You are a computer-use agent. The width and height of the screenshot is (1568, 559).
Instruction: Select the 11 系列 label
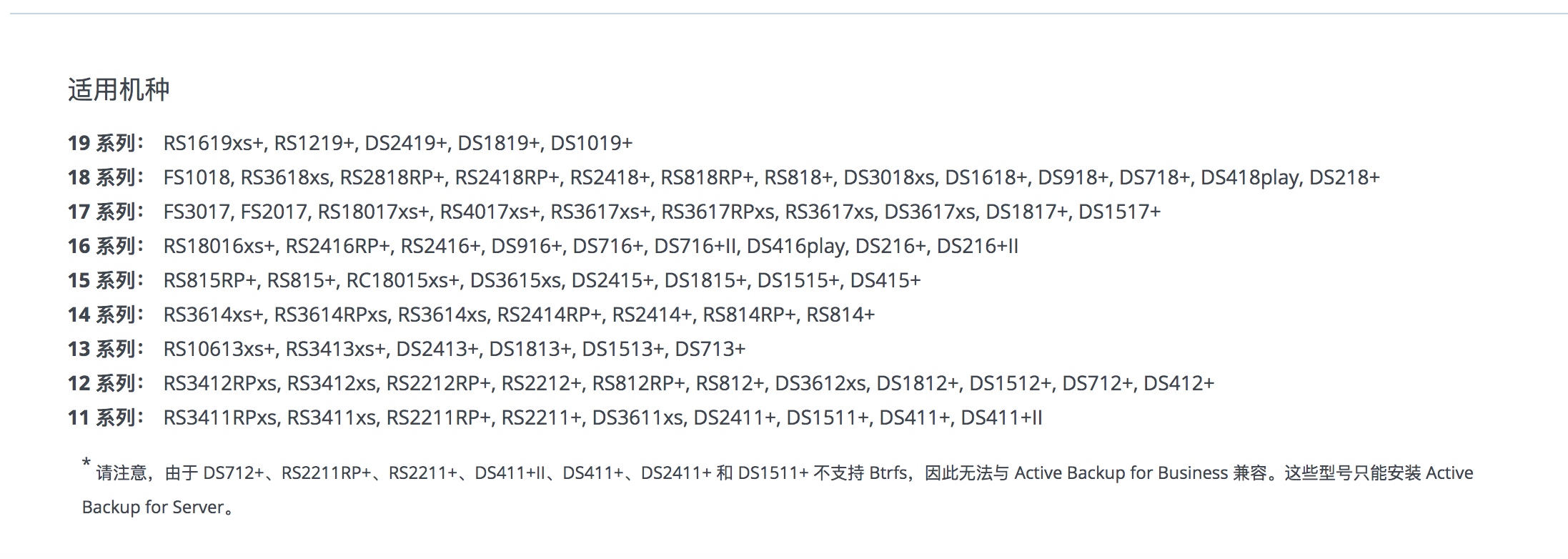106,417
